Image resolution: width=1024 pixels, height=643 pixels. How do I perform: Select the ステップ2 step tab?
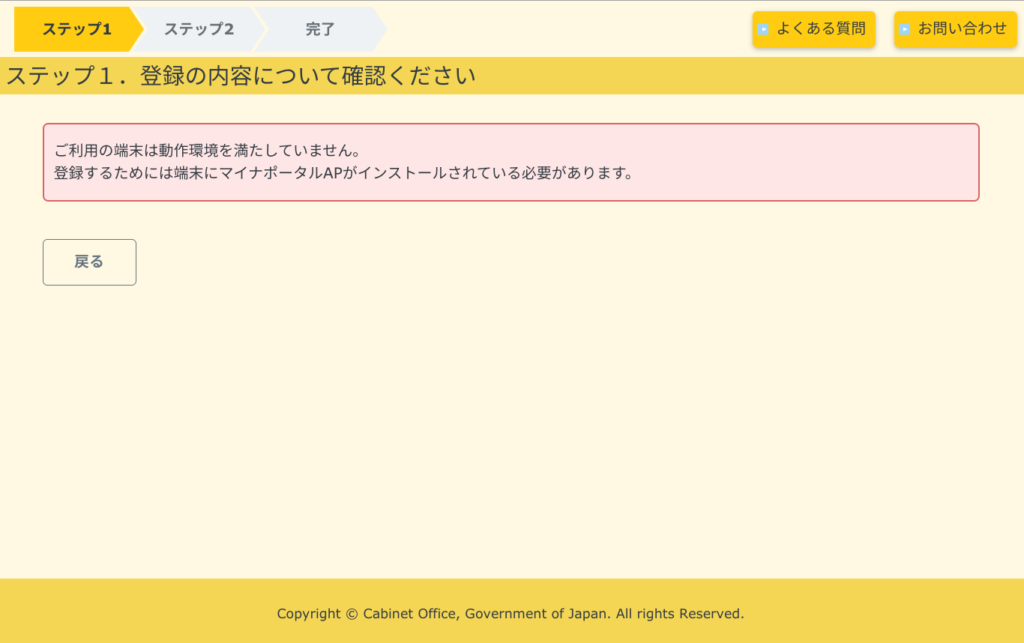[198, 29]
